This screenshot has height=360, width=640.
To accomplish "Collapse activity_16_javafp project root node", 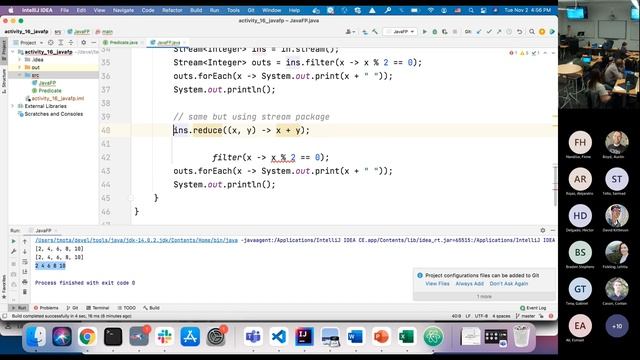I will coord(13,52).
